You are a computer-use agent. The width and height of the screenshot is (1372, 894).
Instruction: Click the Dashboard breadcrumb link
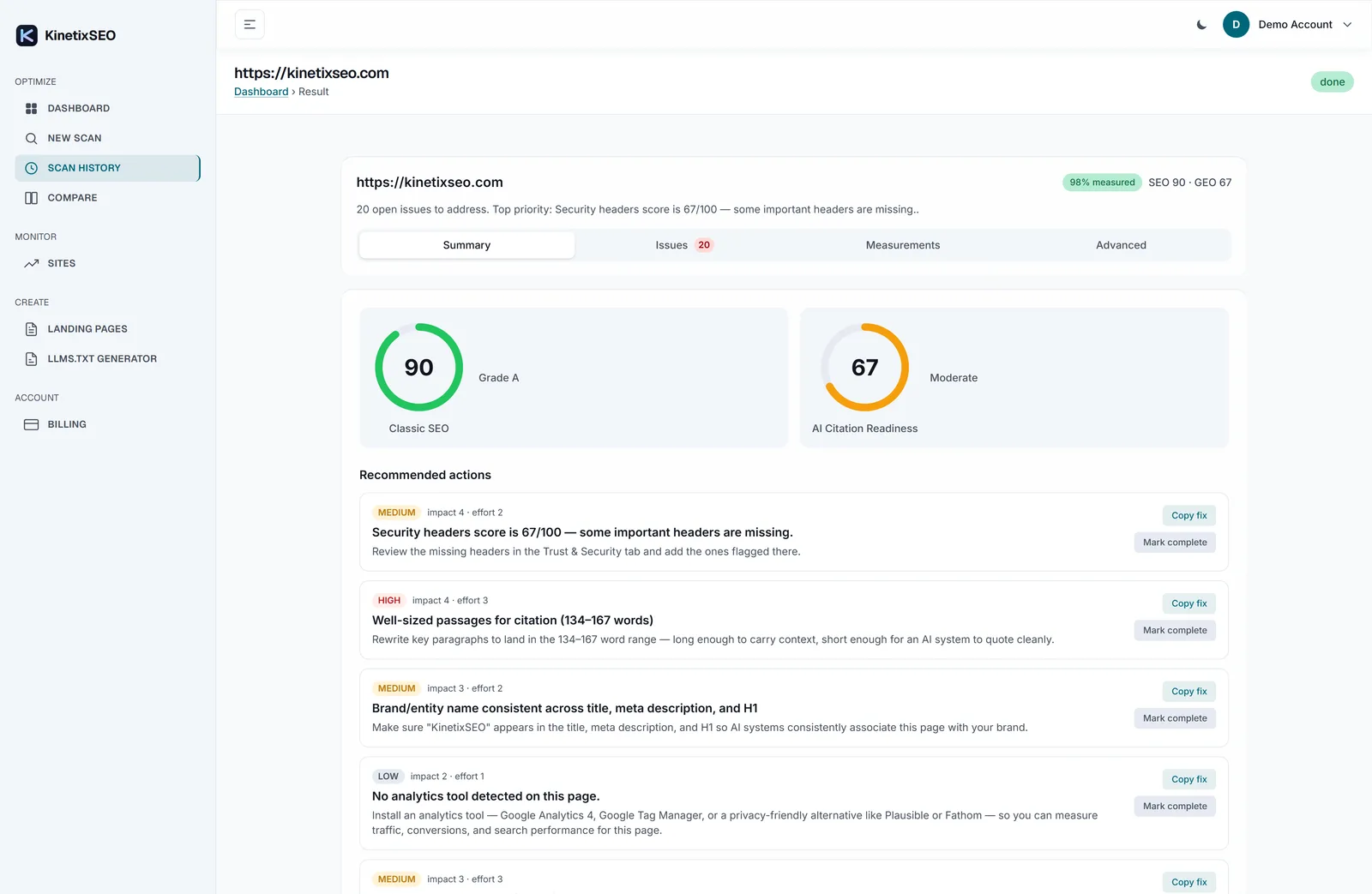pos(262,92)
